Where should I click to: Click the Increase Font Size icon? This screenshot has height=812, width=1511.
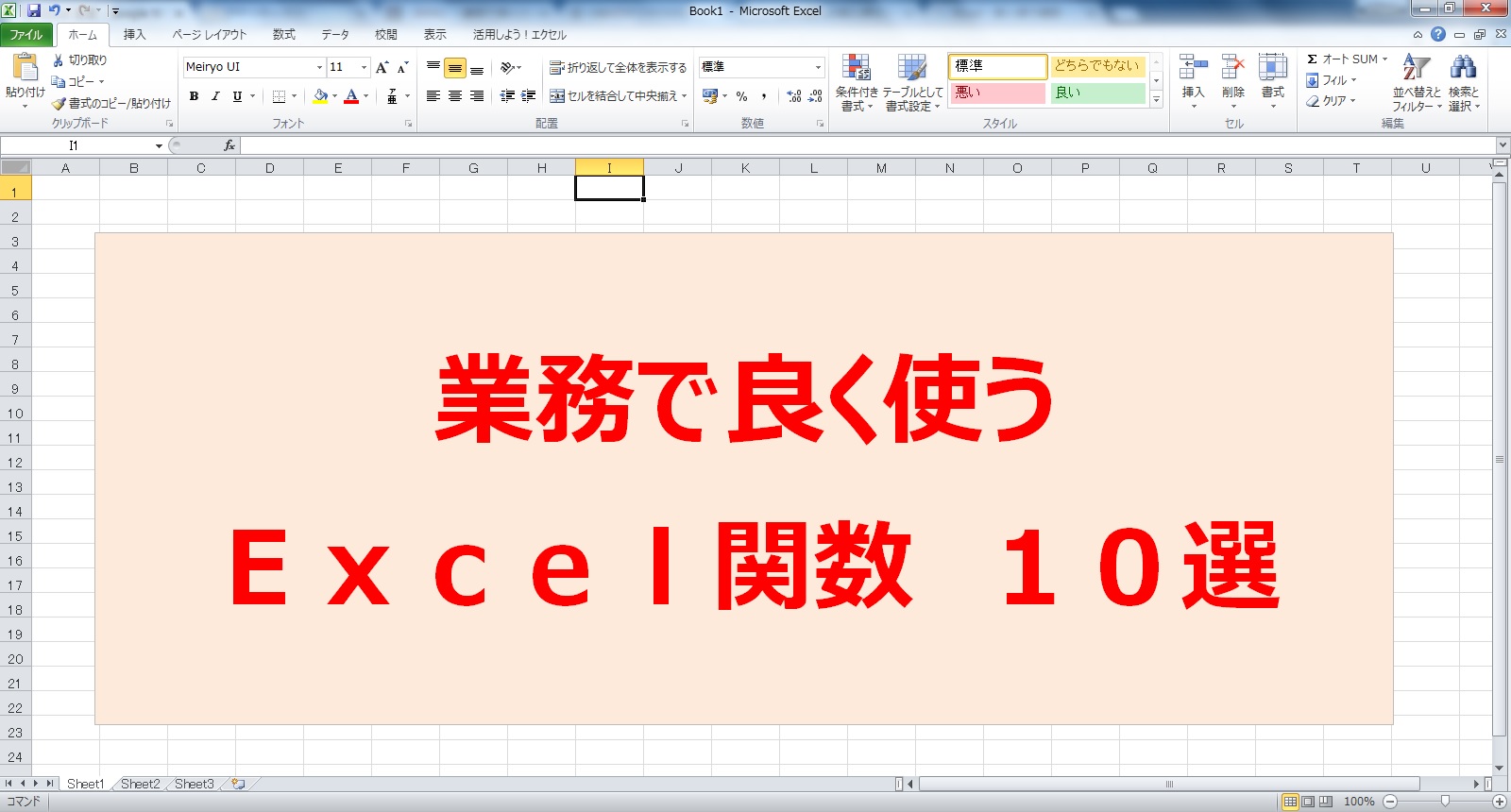click(382, 67)
